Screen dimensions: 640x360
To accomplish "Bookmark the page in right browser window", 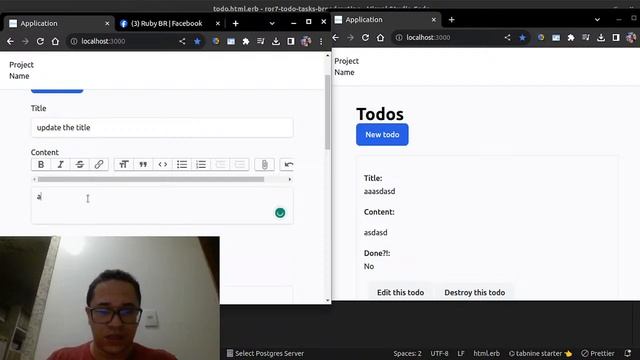I will pyautogui.click(x=522, y=38).
